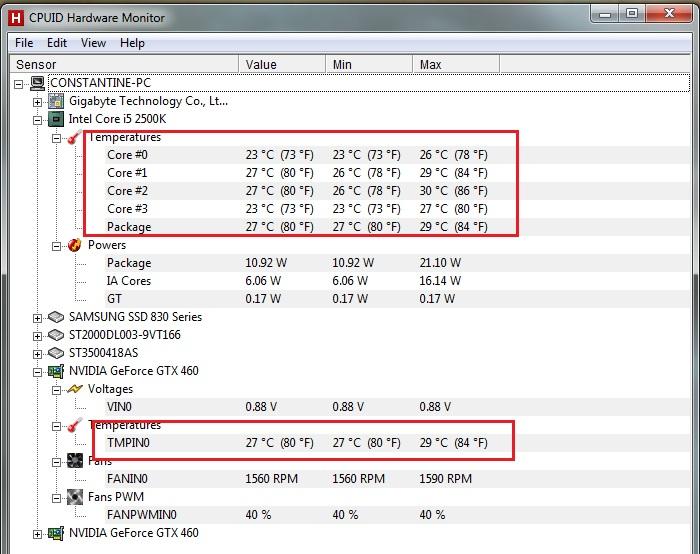Screen dimensions: 700x554
Task: Click the 16.14 W max IA Cores value
Action: 440,281
